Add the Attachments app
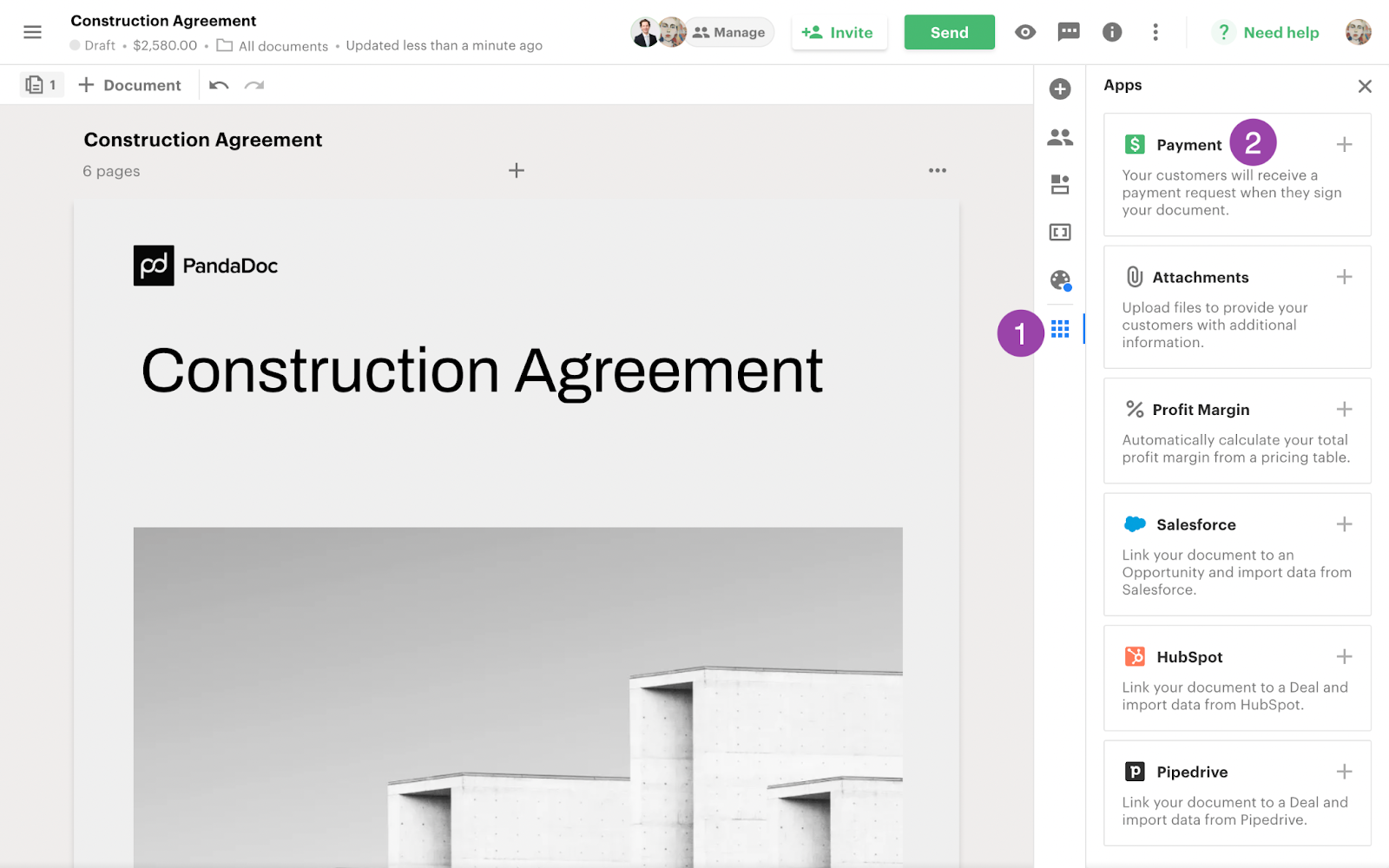Image resolution: width=1389 pixels, height=868 pixels. [x=1344, y=277]
